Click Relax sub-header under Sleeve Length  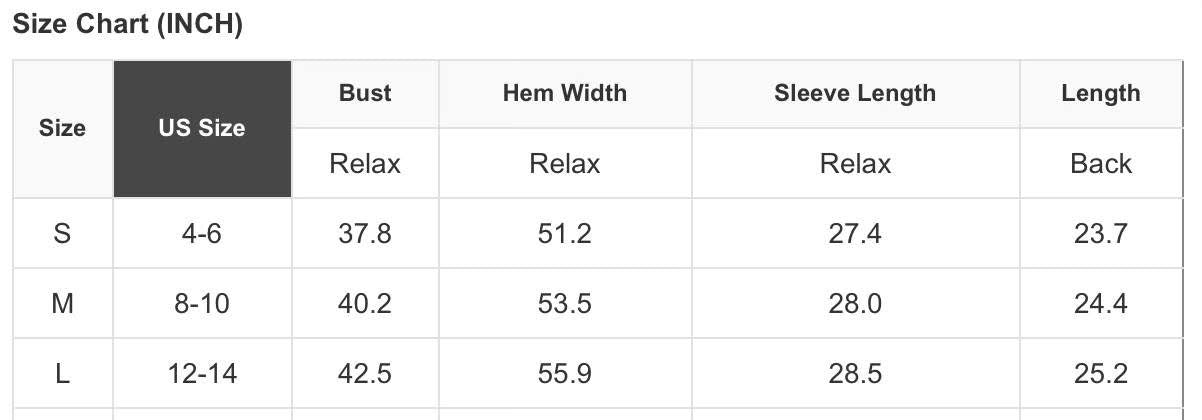855,163
